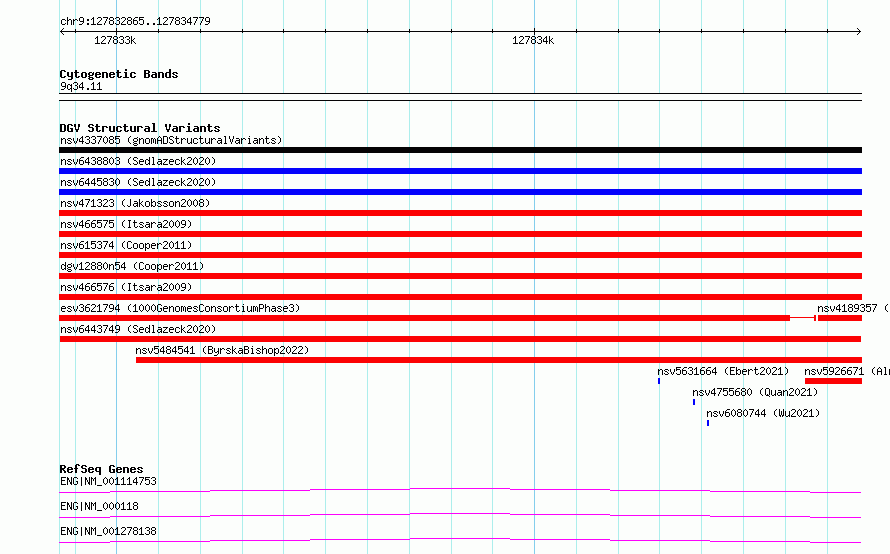
Task: Click the magenta line under ENG|NM_001114753
Action: coord(460,490)
